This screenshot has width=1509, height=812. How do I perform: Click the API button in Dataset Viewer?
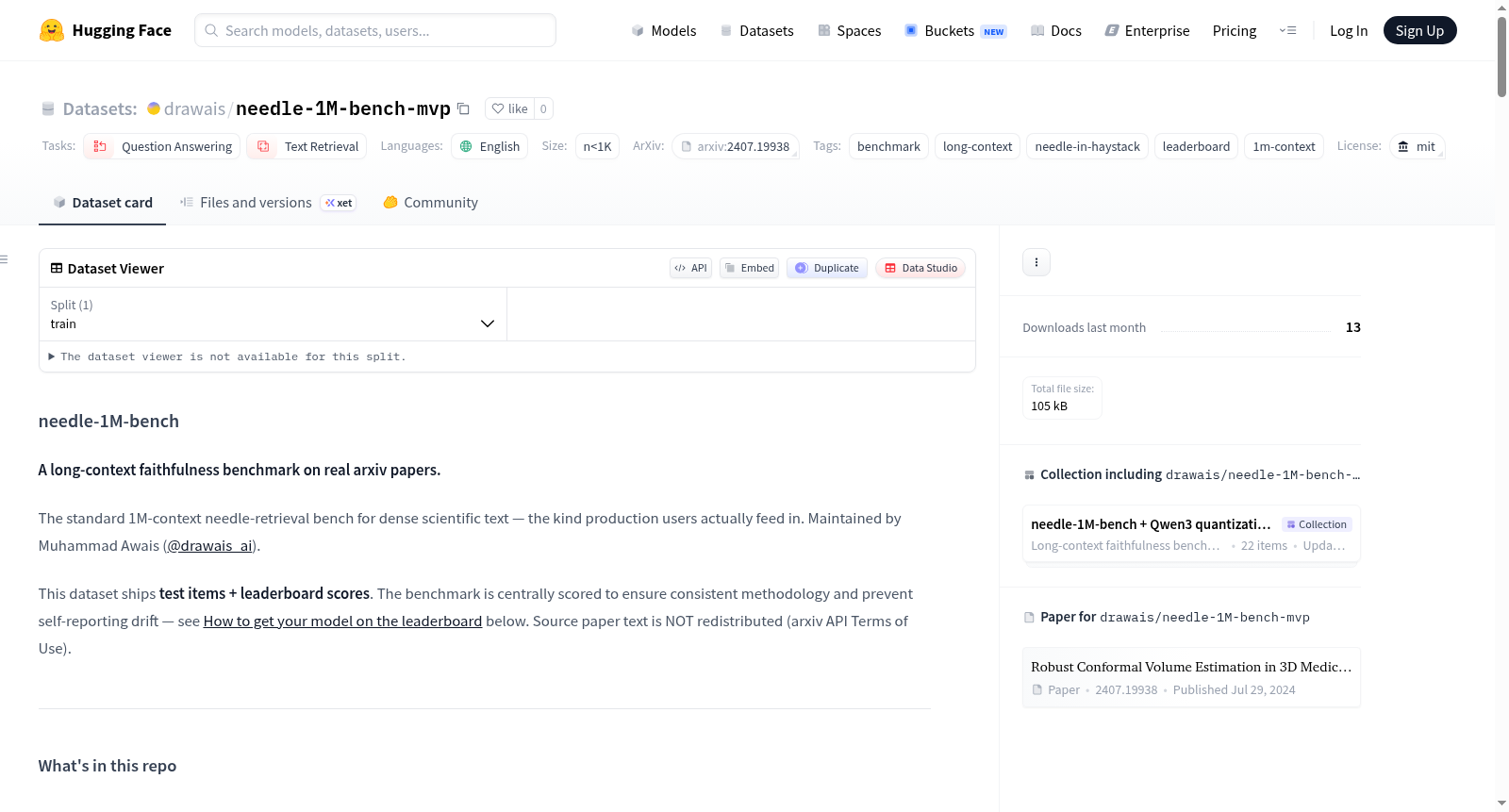pyautogui.click(x=690, y=268)
